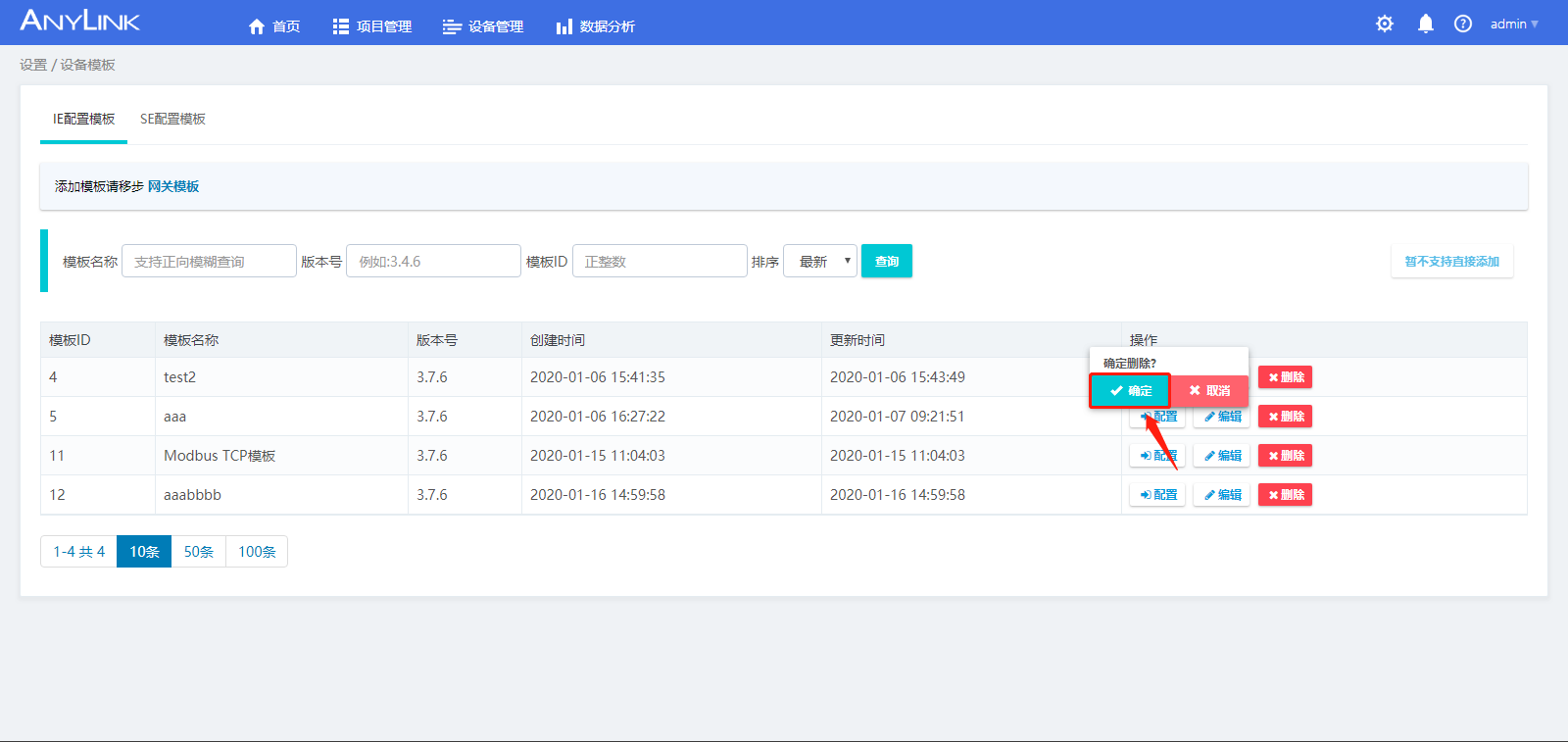Open the 数据分析 menu
Image resolution: width=1568 pixels, height=742 pixels.
coord(596,26)
